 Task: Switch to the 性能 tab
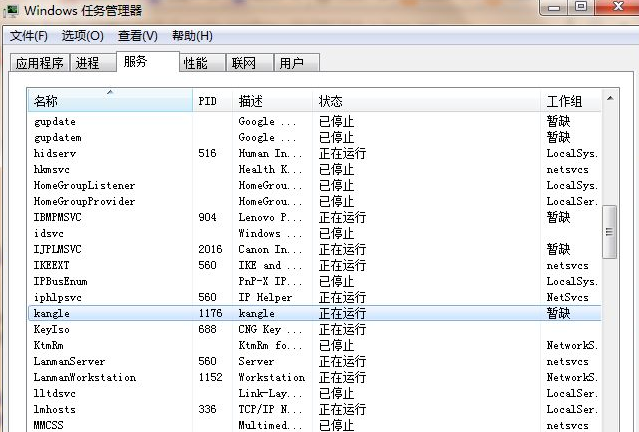pyautogui.click(x=203, y=63)
